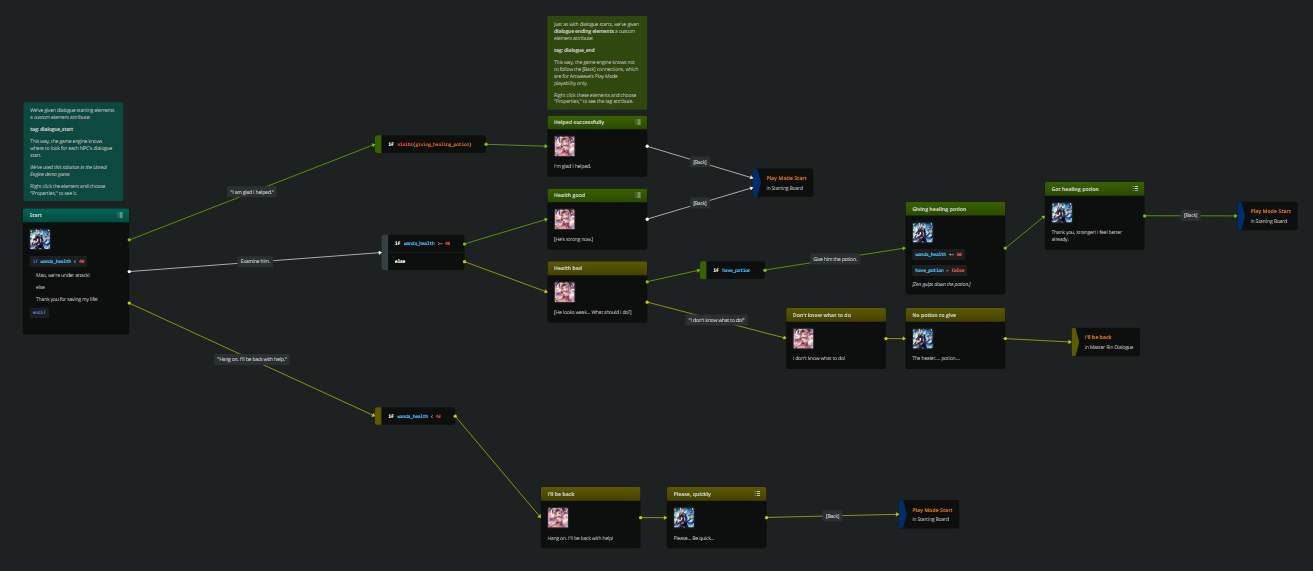Click the character avatar in Health bad element

[x=564, y=291]
